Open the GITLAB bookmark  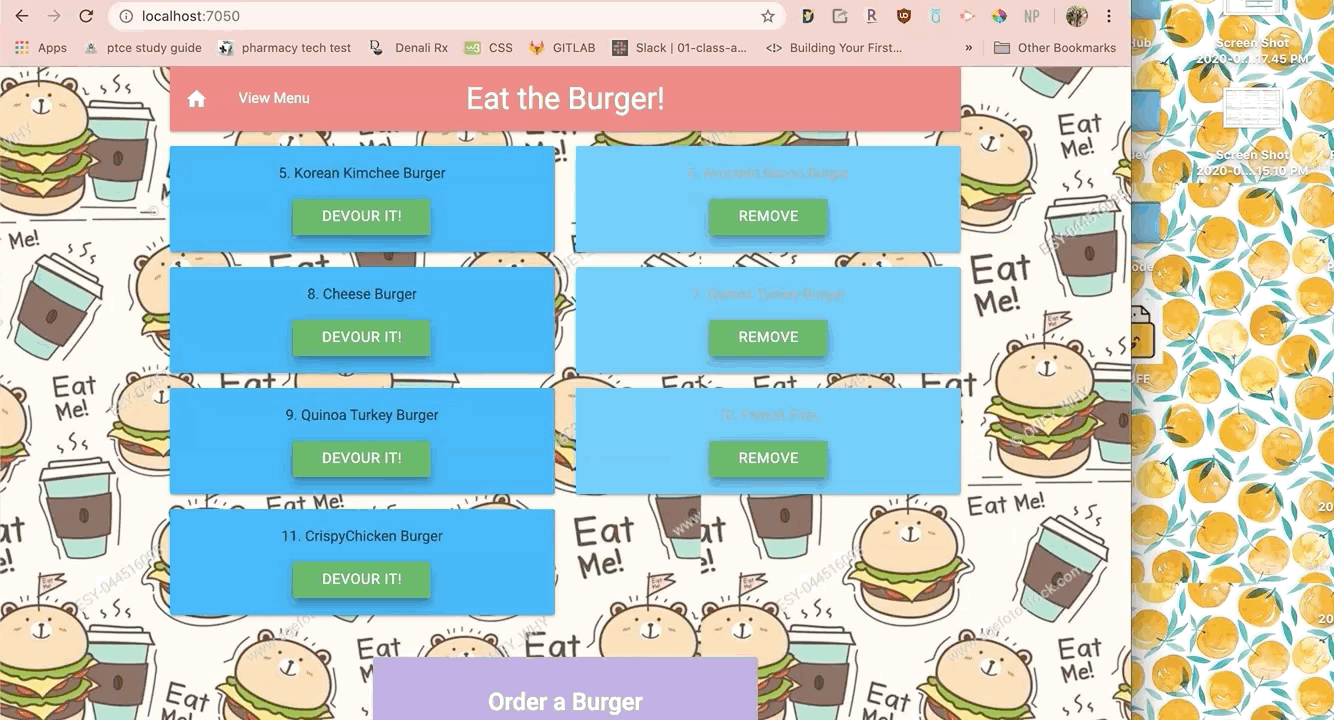563,48
